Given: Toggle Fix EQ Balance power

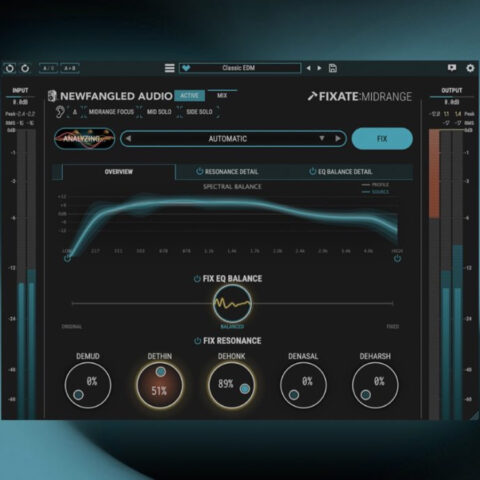Looking at the screenshot, I should pos(197,279).
